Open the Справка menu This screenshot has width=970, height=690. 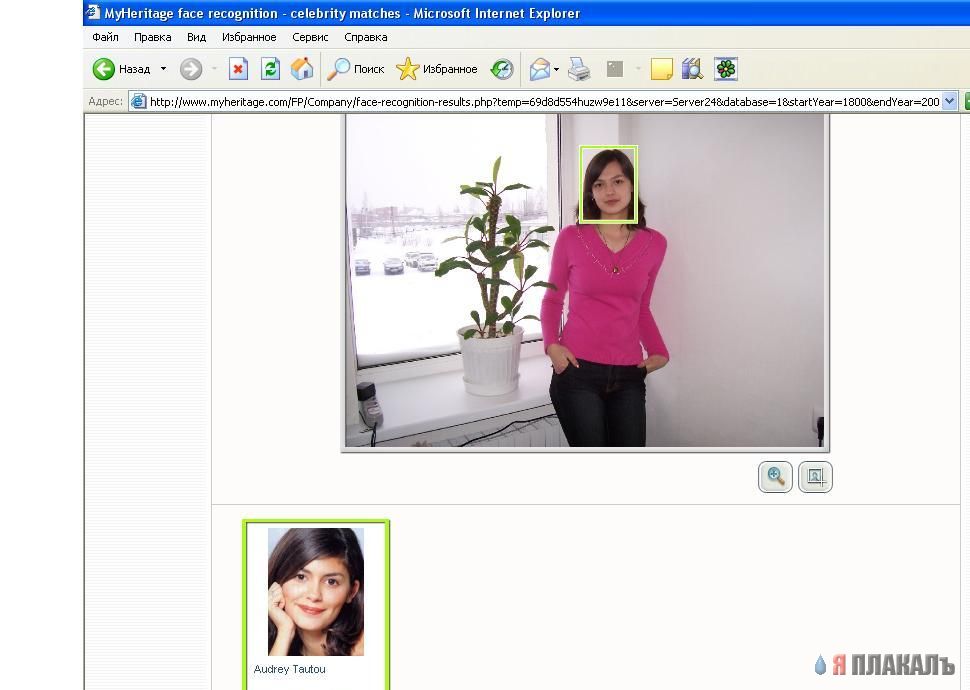pyautogui.click(x=366, y=37)
